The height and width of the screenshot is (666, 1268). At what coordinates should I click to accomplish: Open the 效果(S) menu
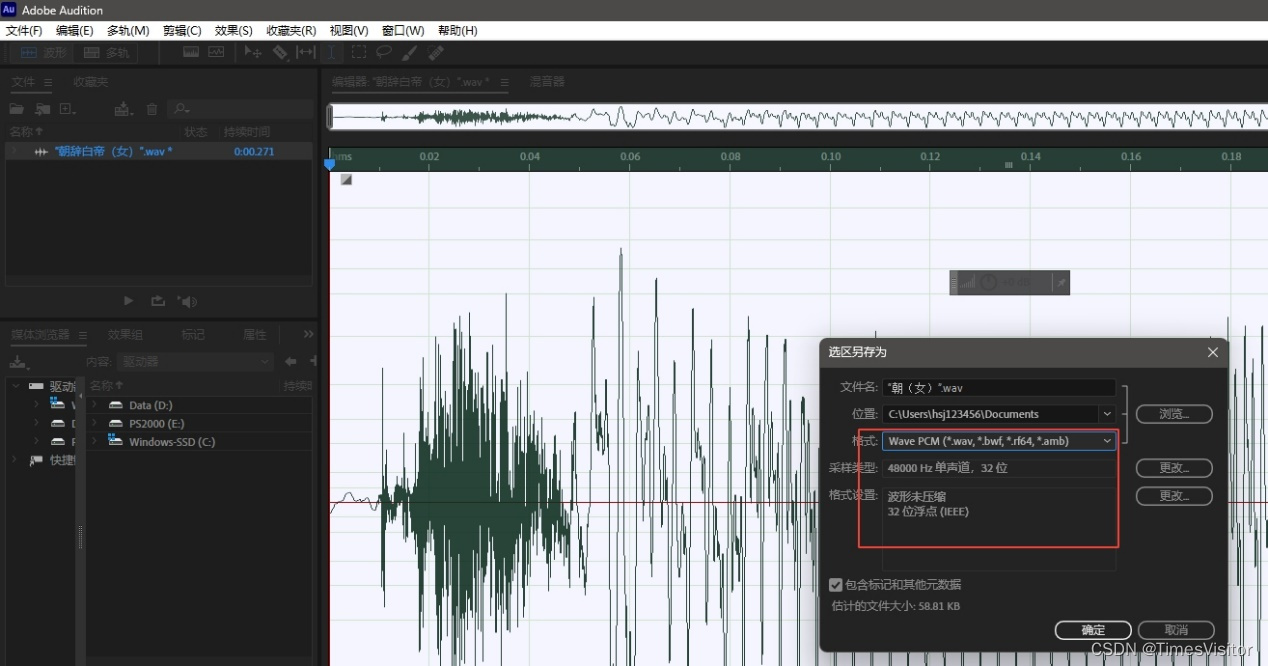[234, 31]
